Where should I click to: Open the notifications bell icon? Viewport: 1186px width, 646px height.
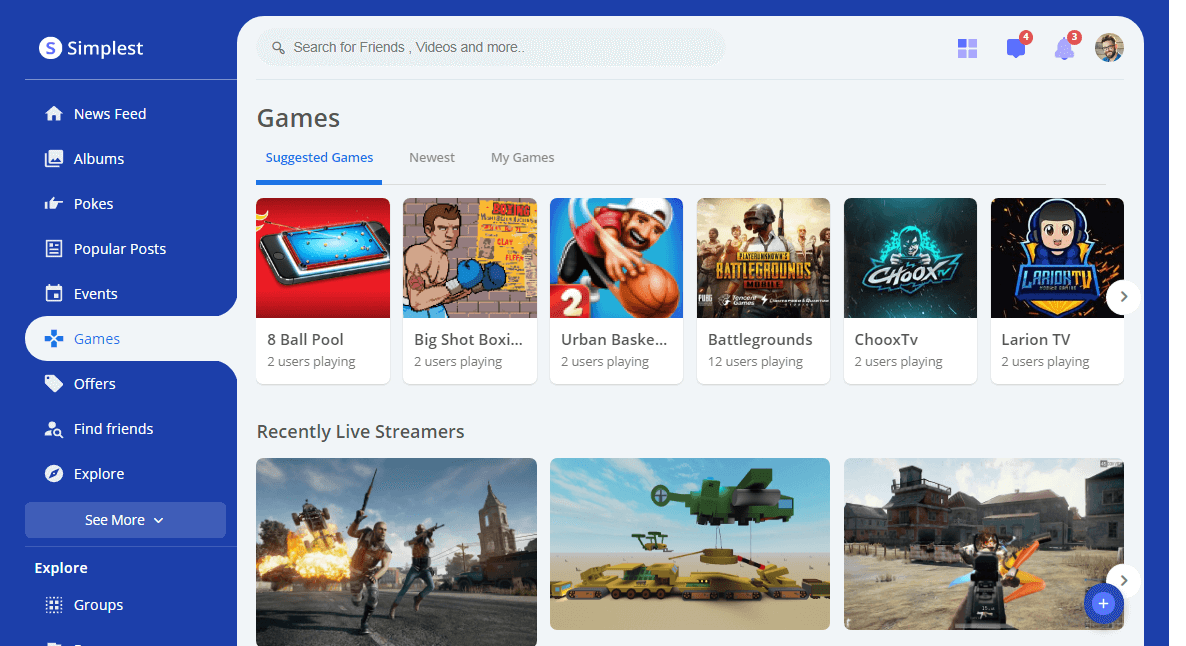click(x=1064, y=49)
